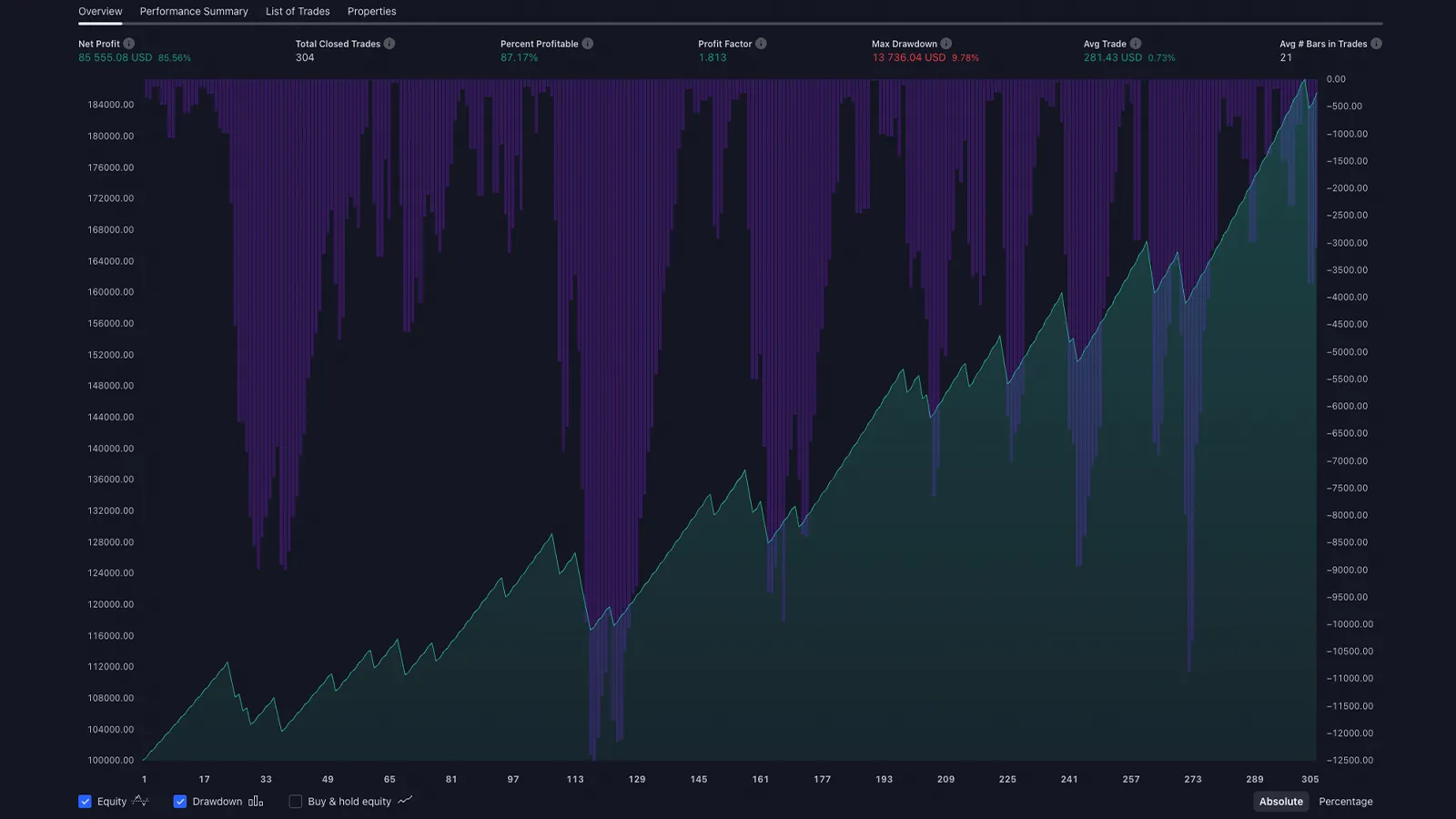Select the drawdown bar chart style icon
This screenshot has width=1456, height=819.
point(256,801)
